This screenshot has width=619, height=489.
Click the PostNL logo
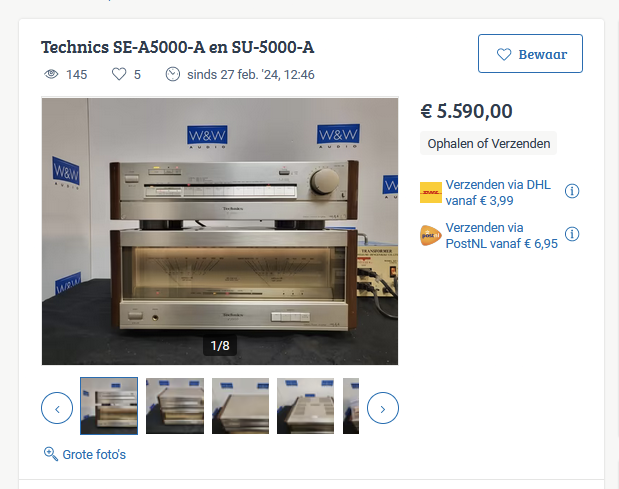click(x=431, y=236)
